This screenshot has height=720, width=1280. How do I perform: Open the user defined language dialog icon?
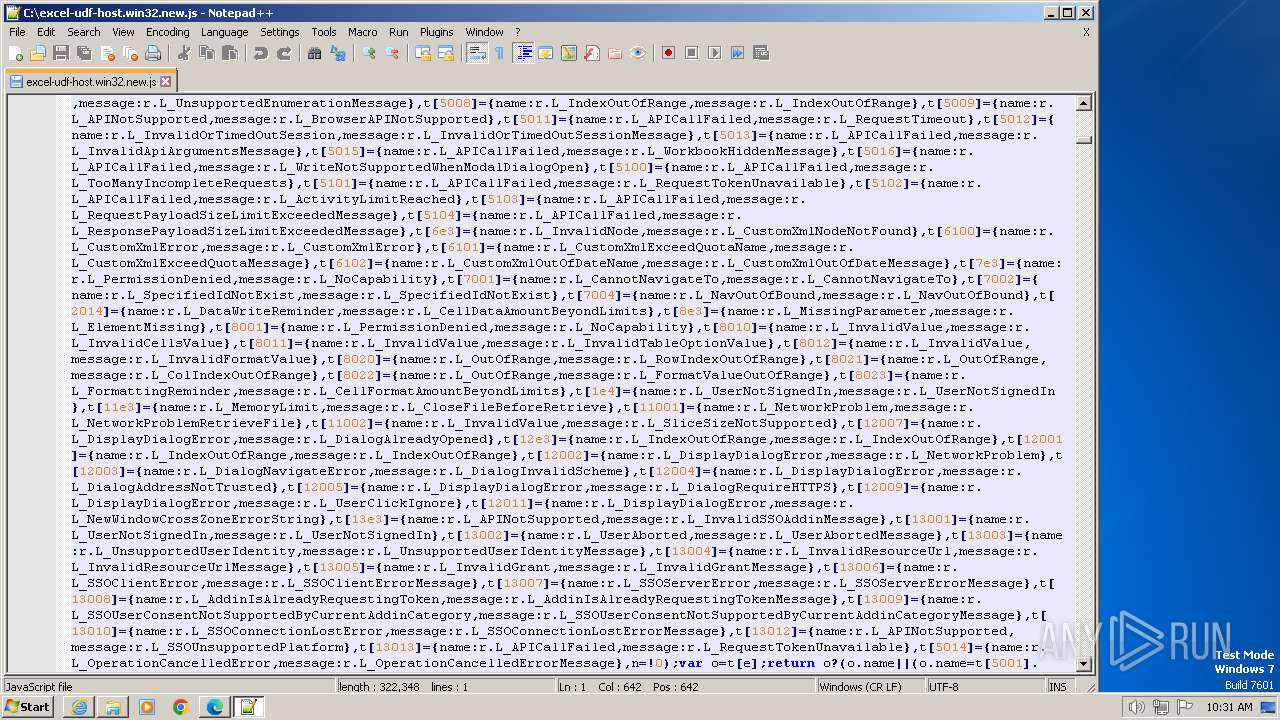click(x=545, y=53)
